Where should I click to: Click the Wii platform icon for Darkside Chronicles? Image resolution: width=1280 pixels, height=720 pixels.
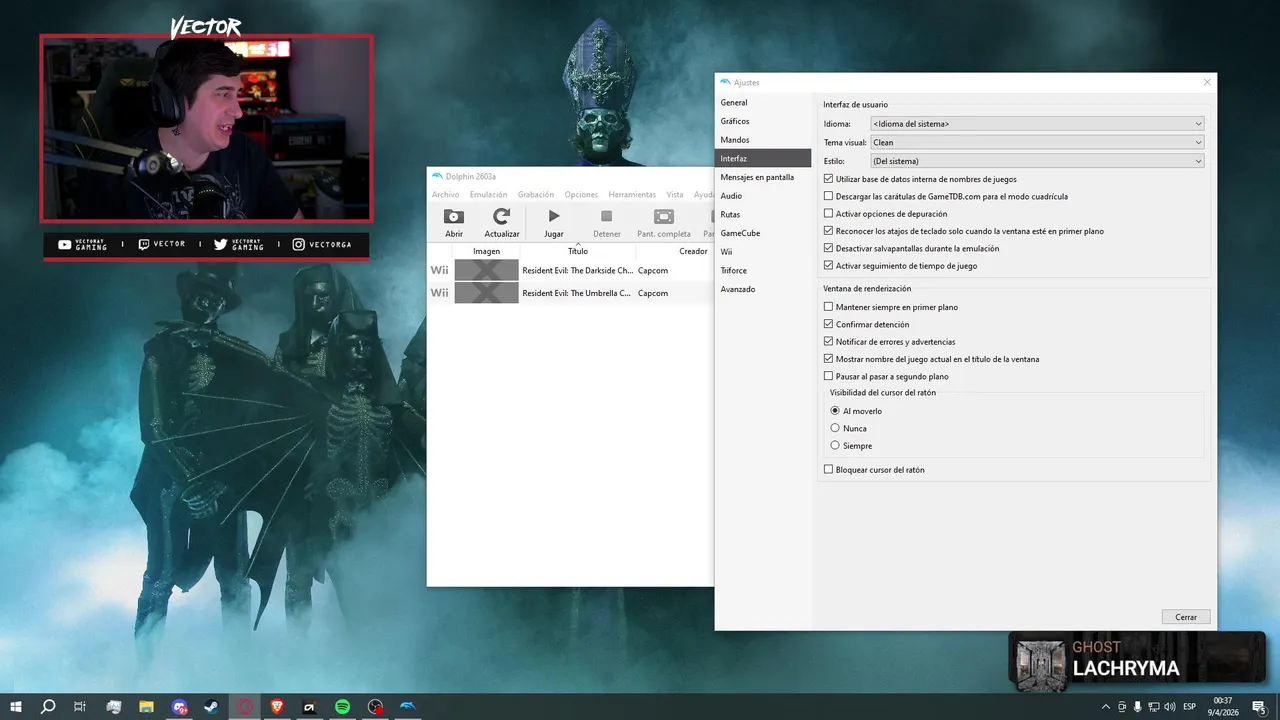440,270
